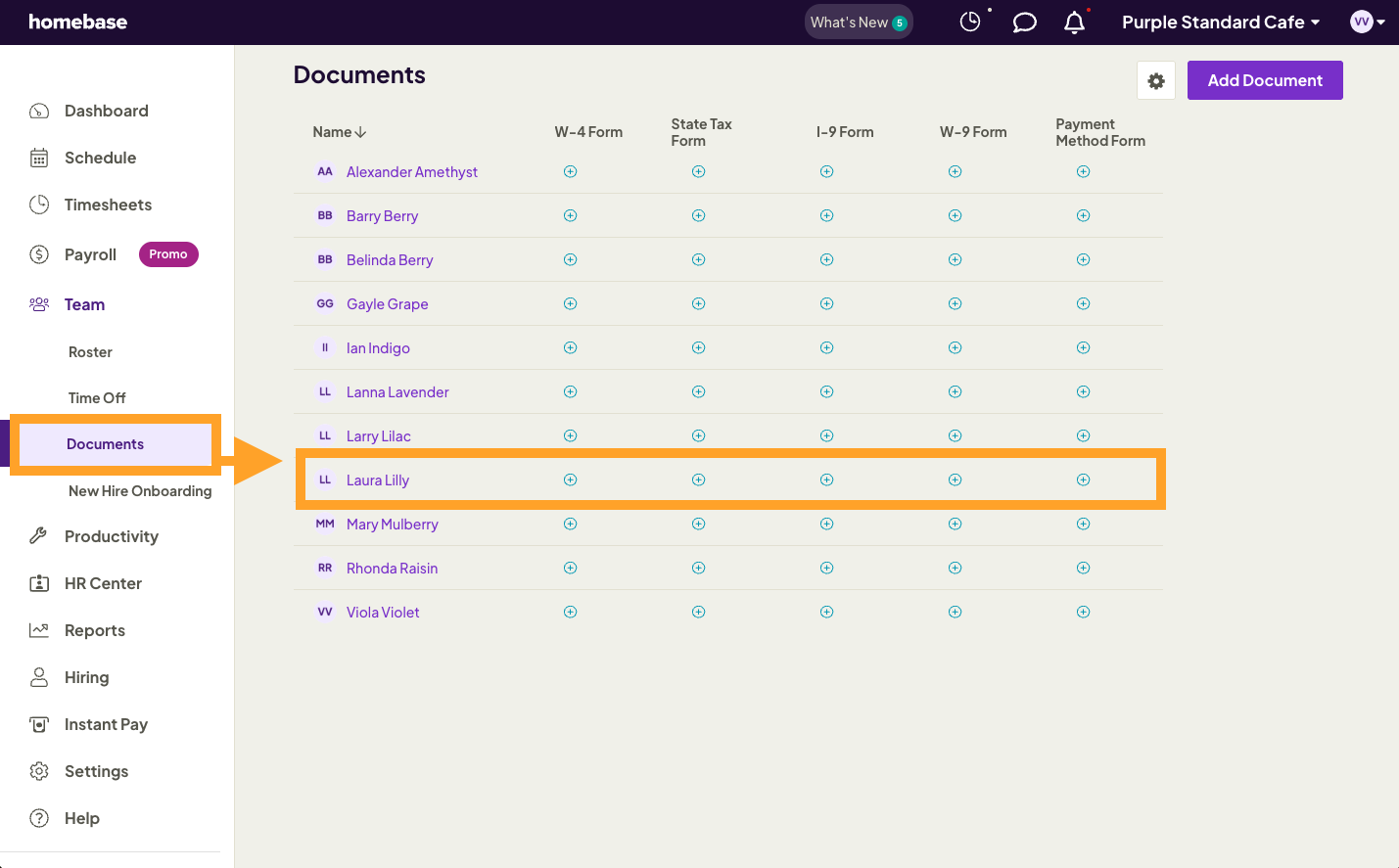Click the Add Document button
Viewport: 1399px width, 868px height.
pyautogui.click(x=1265, y=80)
